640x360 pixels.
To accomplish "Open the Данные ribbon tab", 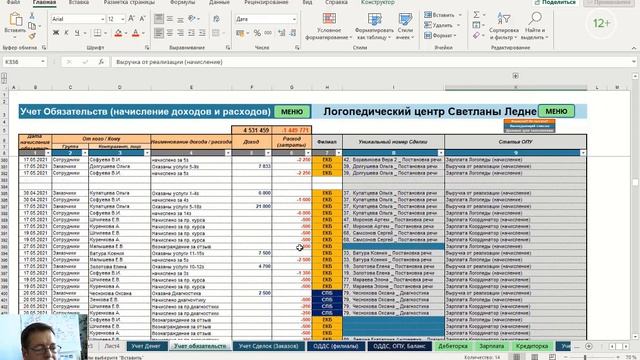I will coord(219,2).
